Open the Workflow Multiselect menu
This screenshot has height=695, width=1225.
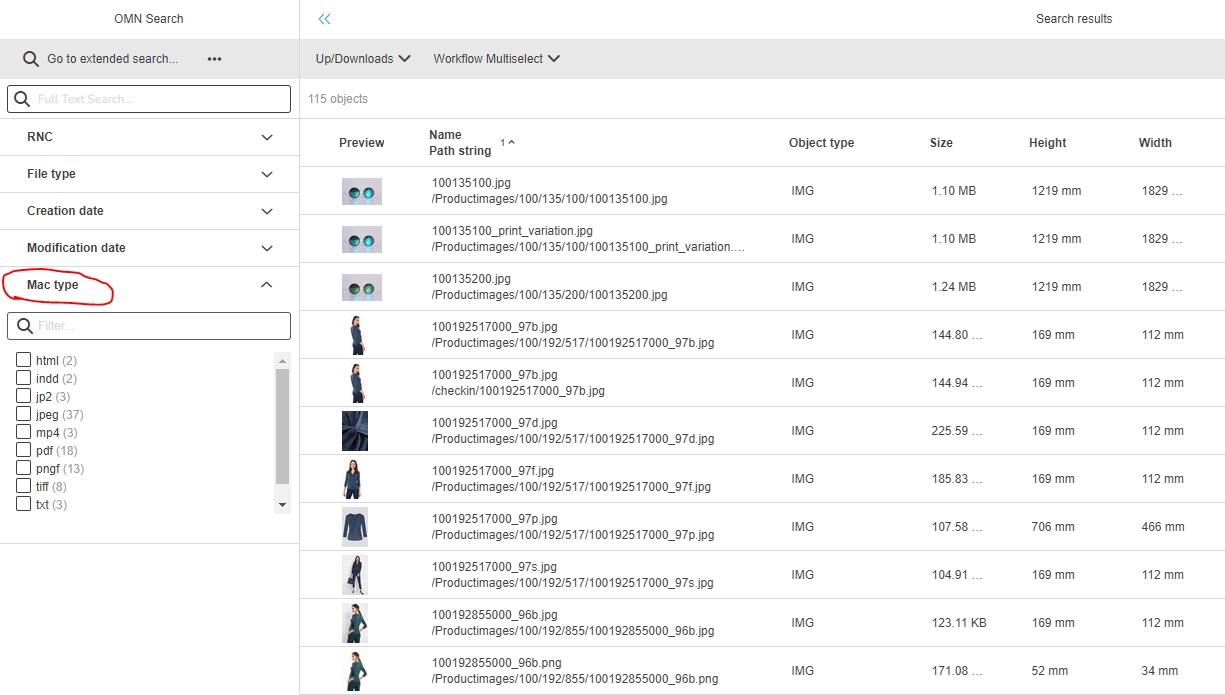[496, 59]
